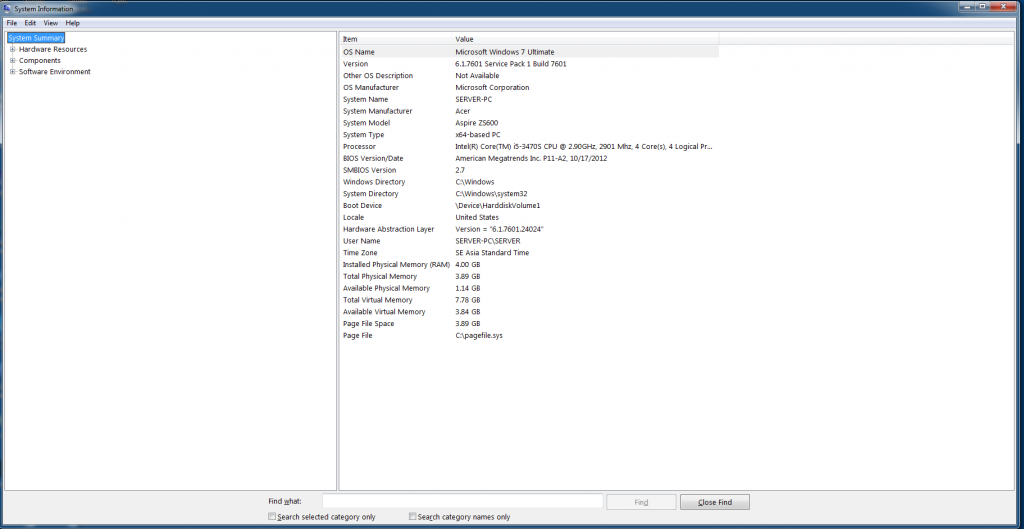The height and width of the screenshot is (529, 1024).
Task: Expand the Hardware Resources tree node
Action: pyautogui.click(x=12, y=49)
